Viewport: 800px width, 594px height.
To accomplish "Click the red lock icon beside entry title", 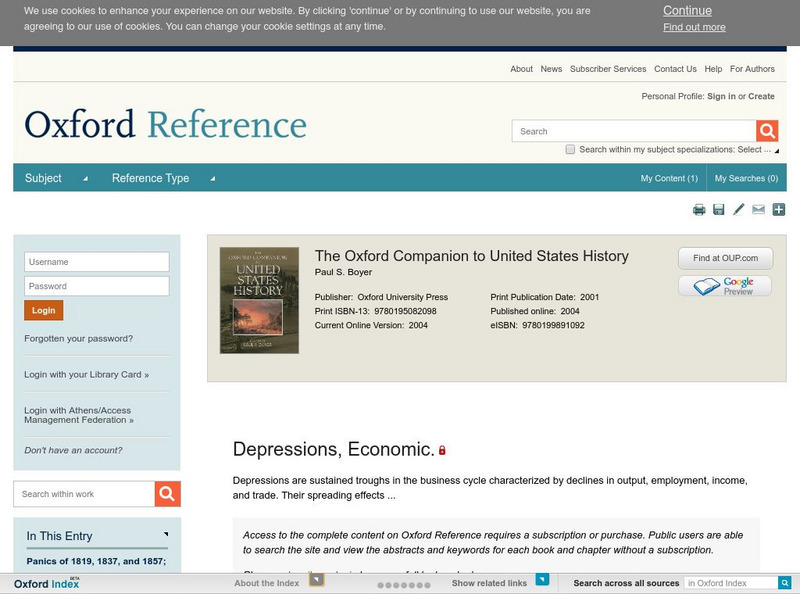I will click(442, 450).
